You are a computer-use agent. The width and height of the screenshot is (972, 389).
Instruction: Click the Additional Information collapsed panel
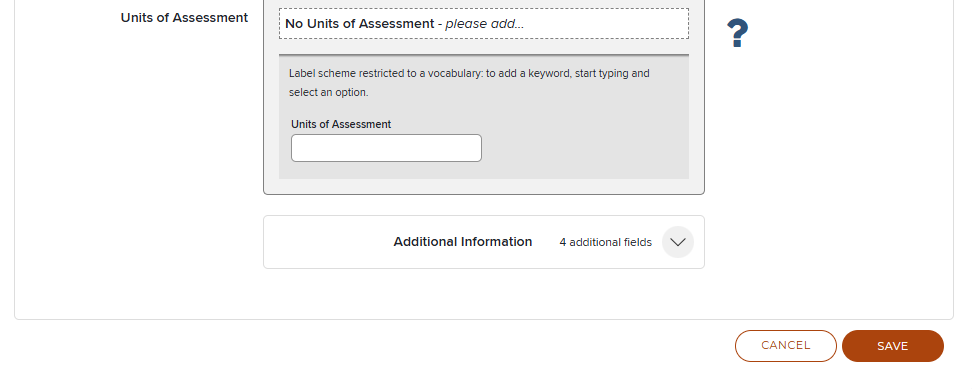(484, 242)
